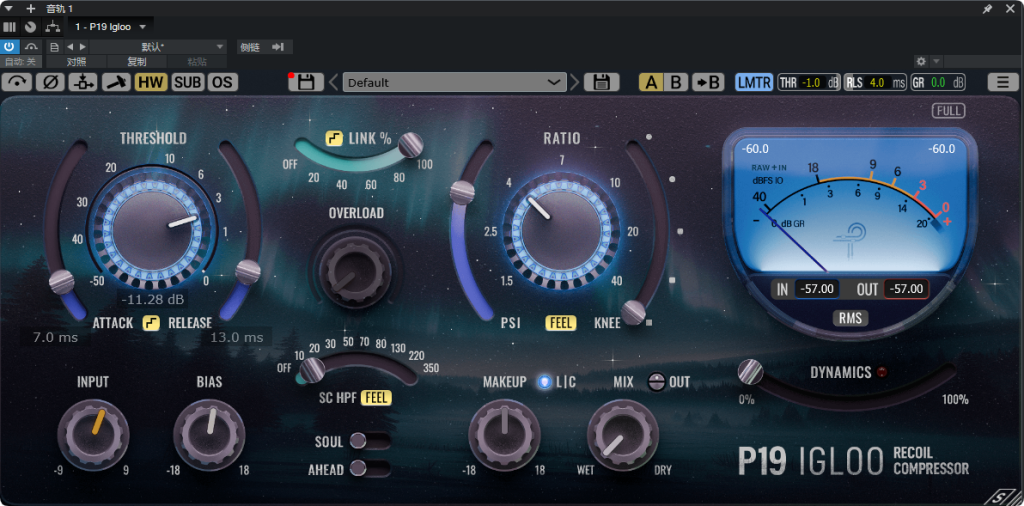Click the 复制 copy button

tap(136, 61)
